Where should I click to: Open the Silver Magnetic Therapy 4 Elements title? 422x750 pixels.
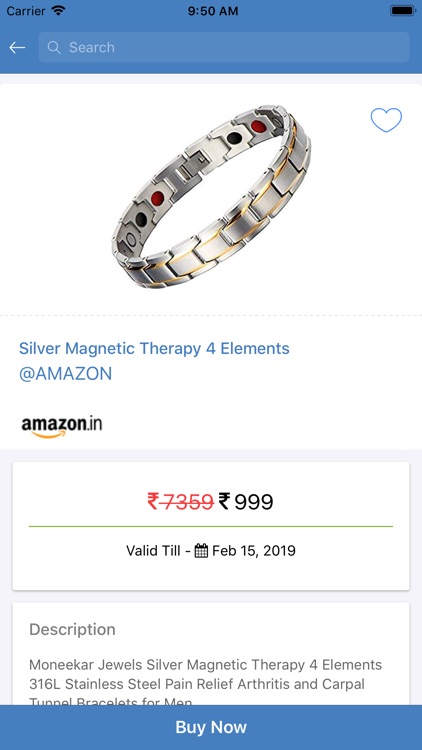tap(154, 348)
